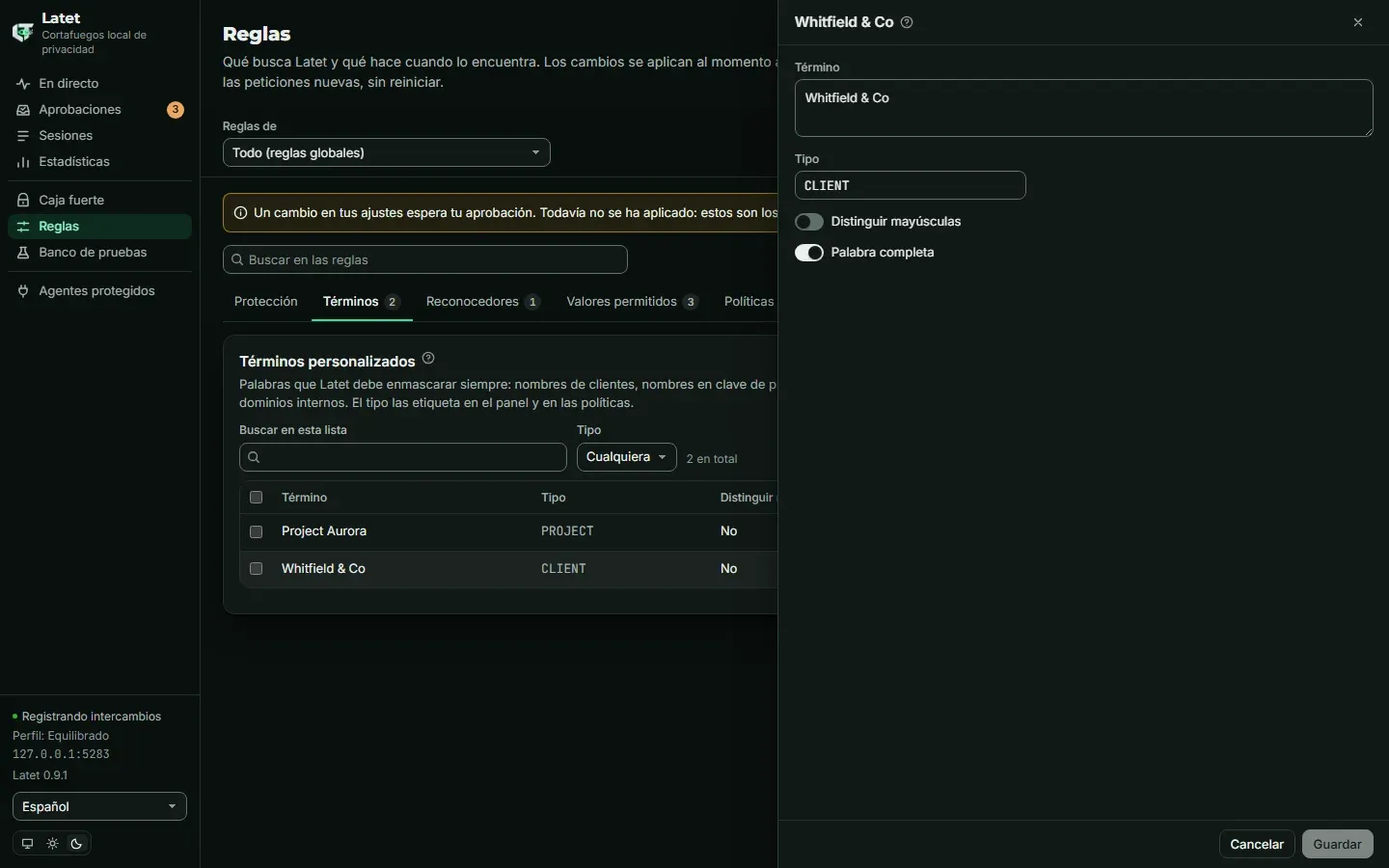Focus the Término text area
This screenshot has width=1389, height=868.
click(x=1084, y=108)
